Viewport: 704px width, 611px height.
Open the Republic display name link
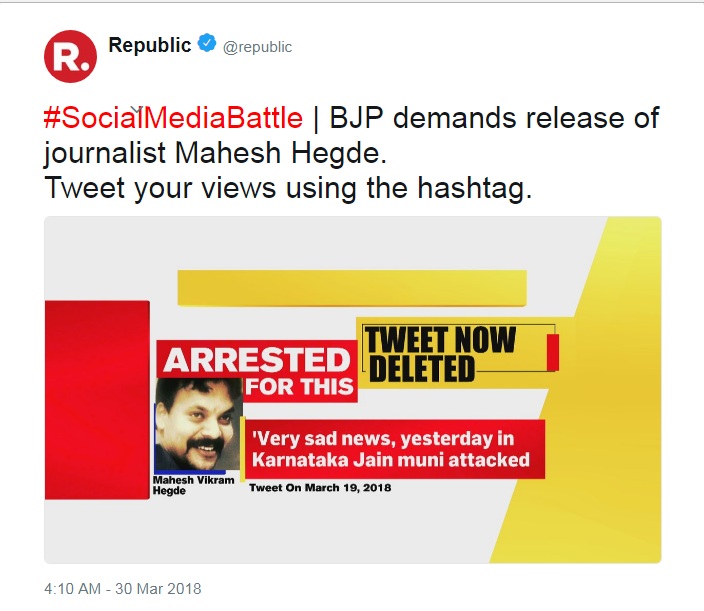click(150, 45)
